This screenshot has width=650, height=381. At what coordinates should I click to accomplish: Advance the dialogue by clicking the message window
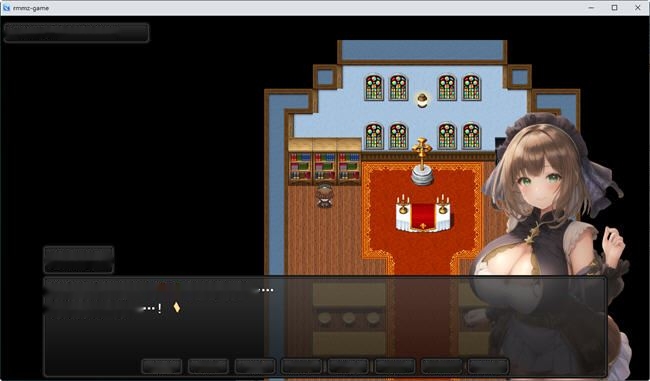325,327
